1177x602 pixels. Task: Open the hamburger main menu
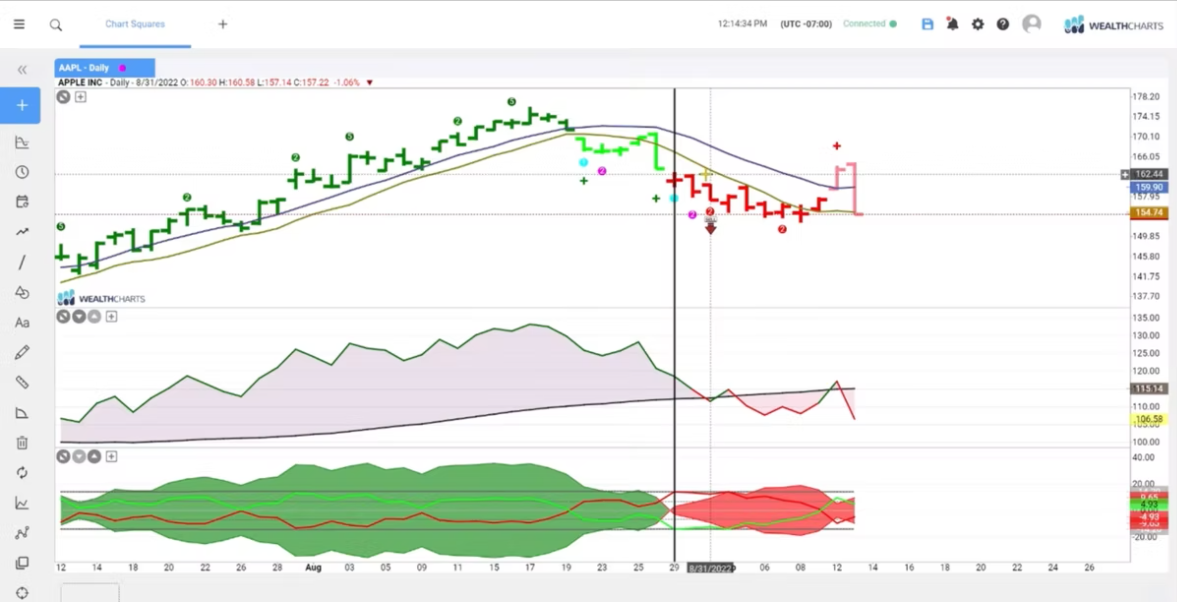pos(20,24)
